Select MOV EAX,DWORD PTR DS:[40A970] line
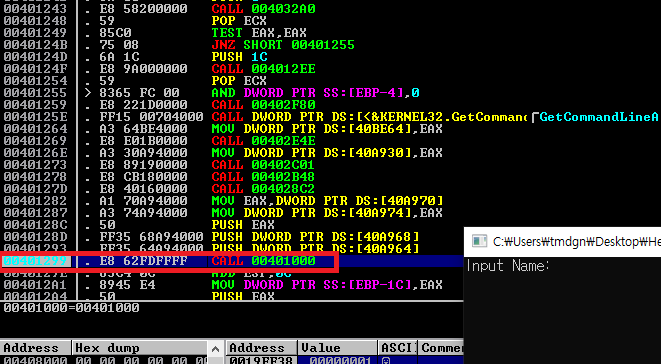The width and height of the screenshot is (661, 364). [327, 201]
